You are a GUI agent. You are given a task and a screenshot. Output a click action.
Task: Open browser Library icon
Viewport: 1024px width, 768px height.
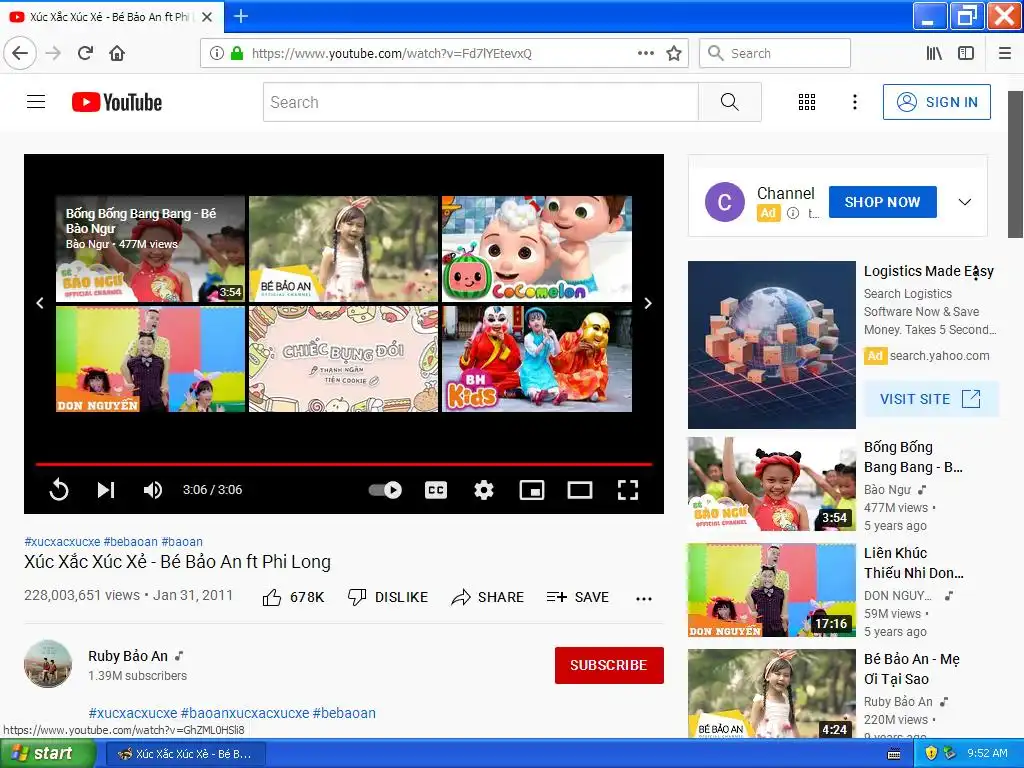(x=935, y=53)
